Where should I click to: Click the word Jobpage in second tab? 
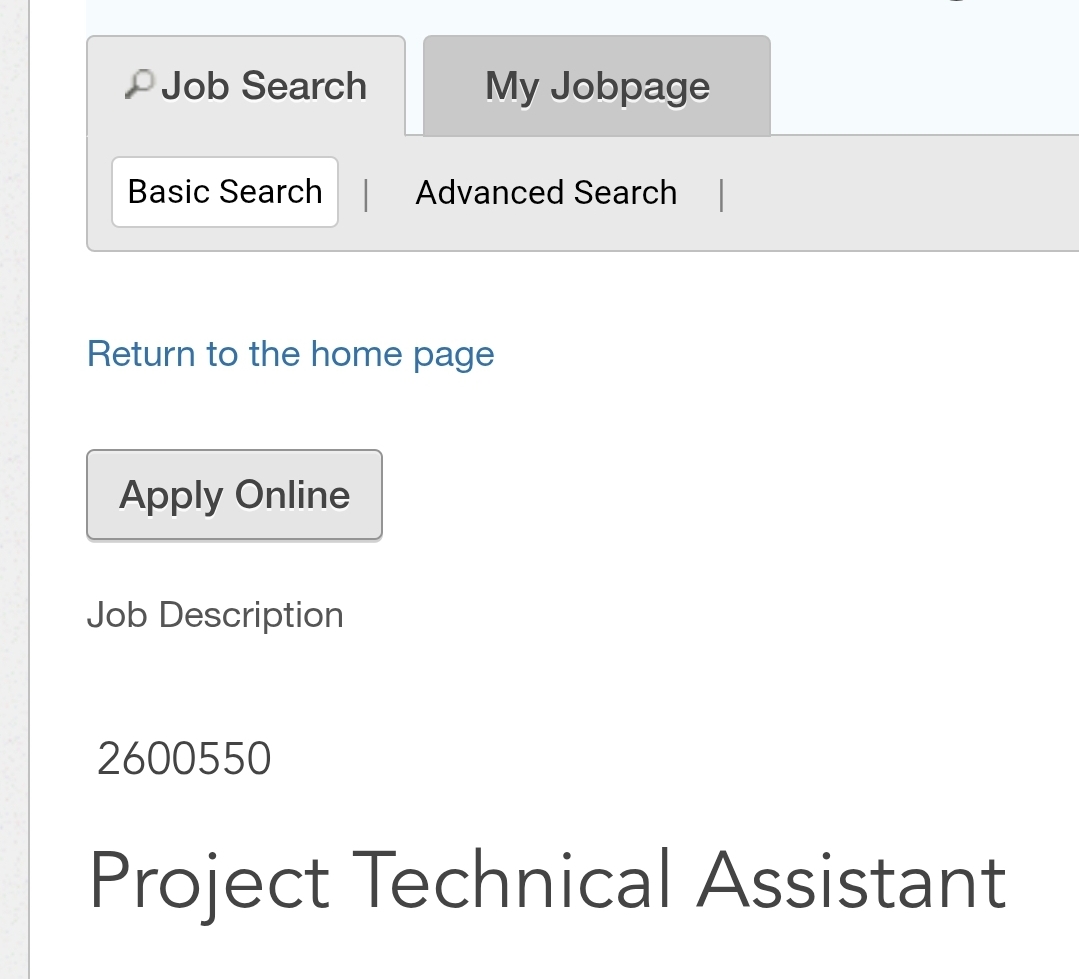(630, 88)
